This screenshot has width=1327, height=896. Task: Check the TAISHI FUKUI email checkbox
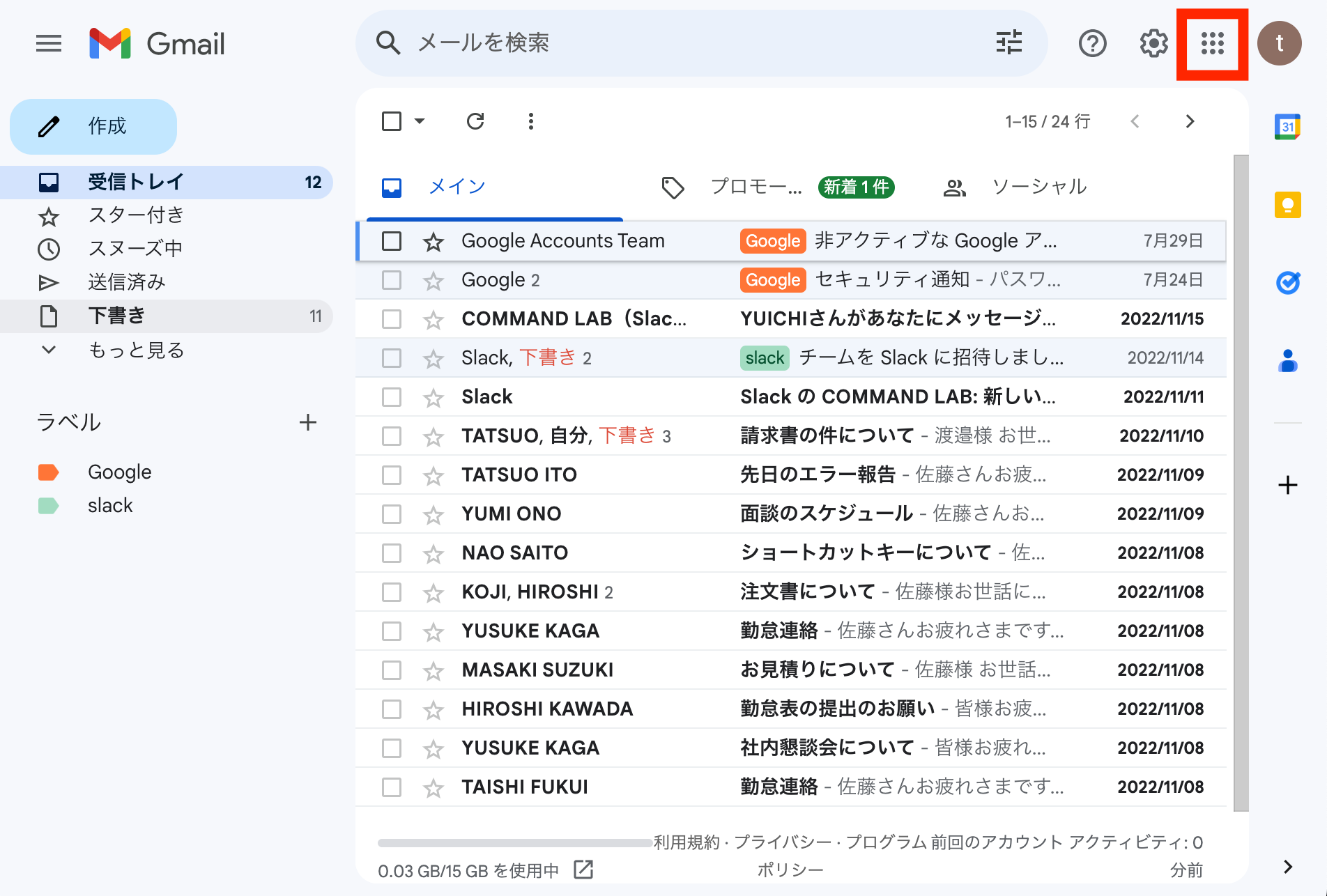tap(392, 787)
